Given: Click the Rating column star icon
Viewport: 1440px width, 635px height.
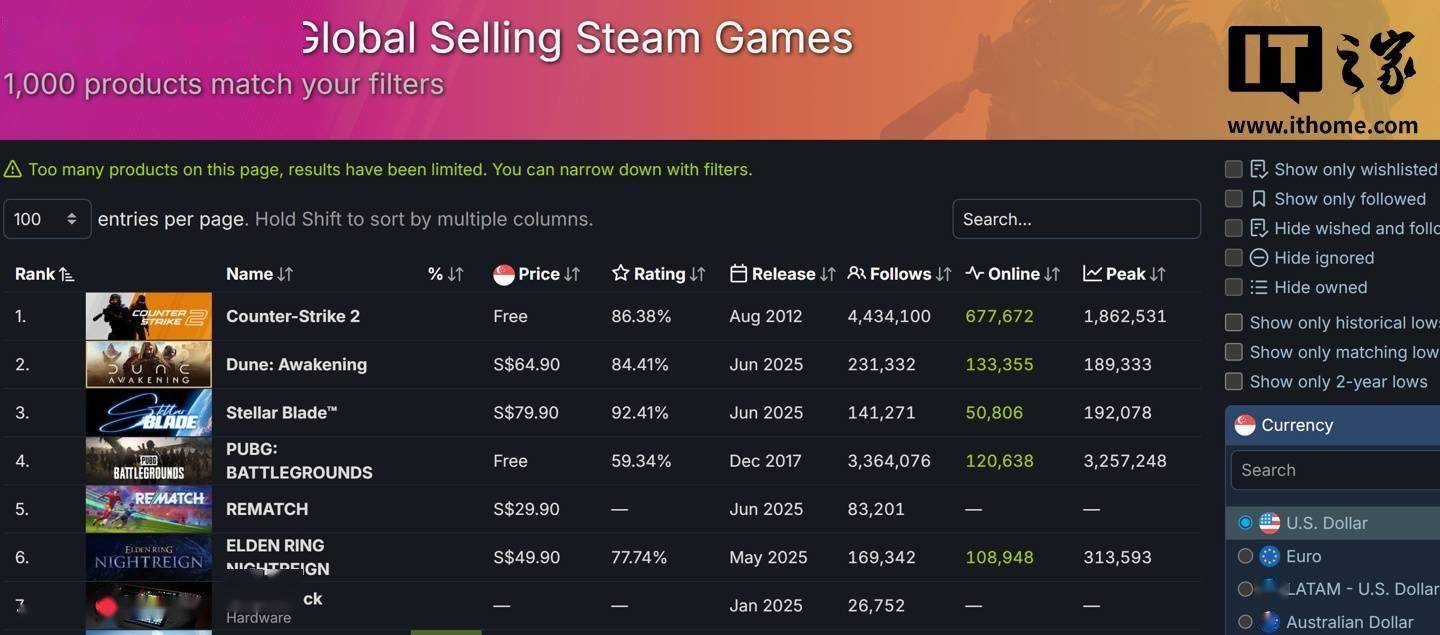Looking at the screenshot, I should click(x=620, y=274).
